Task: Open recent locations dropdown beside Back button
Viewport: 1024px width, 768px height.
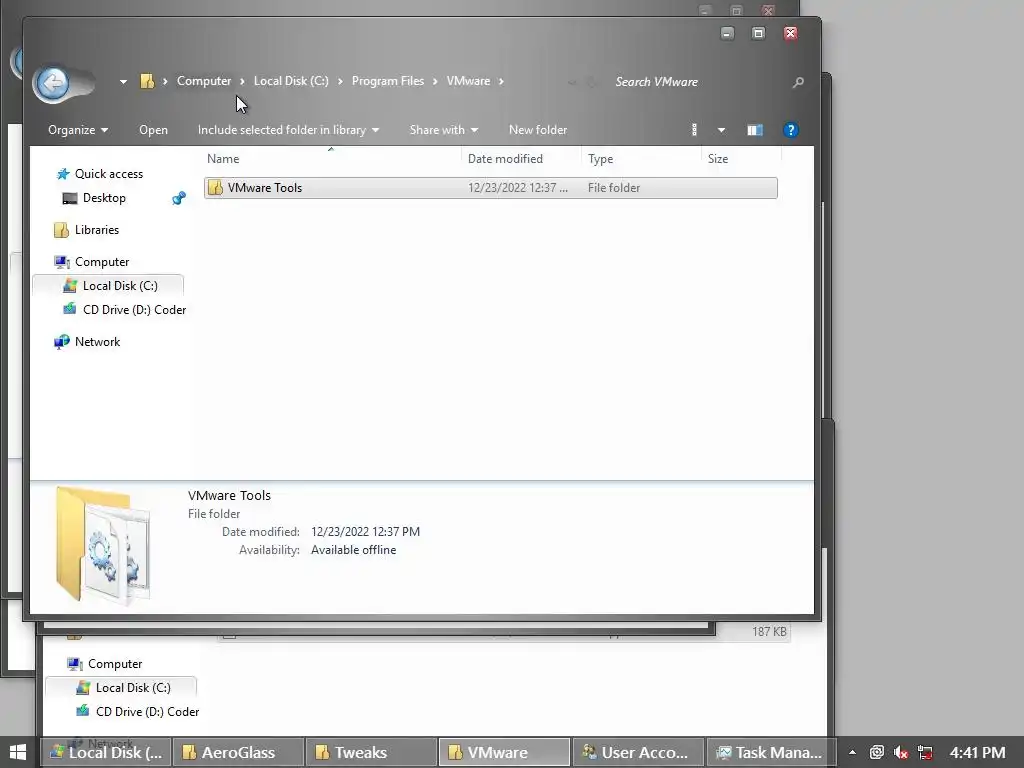Action: tap(123, 82)
